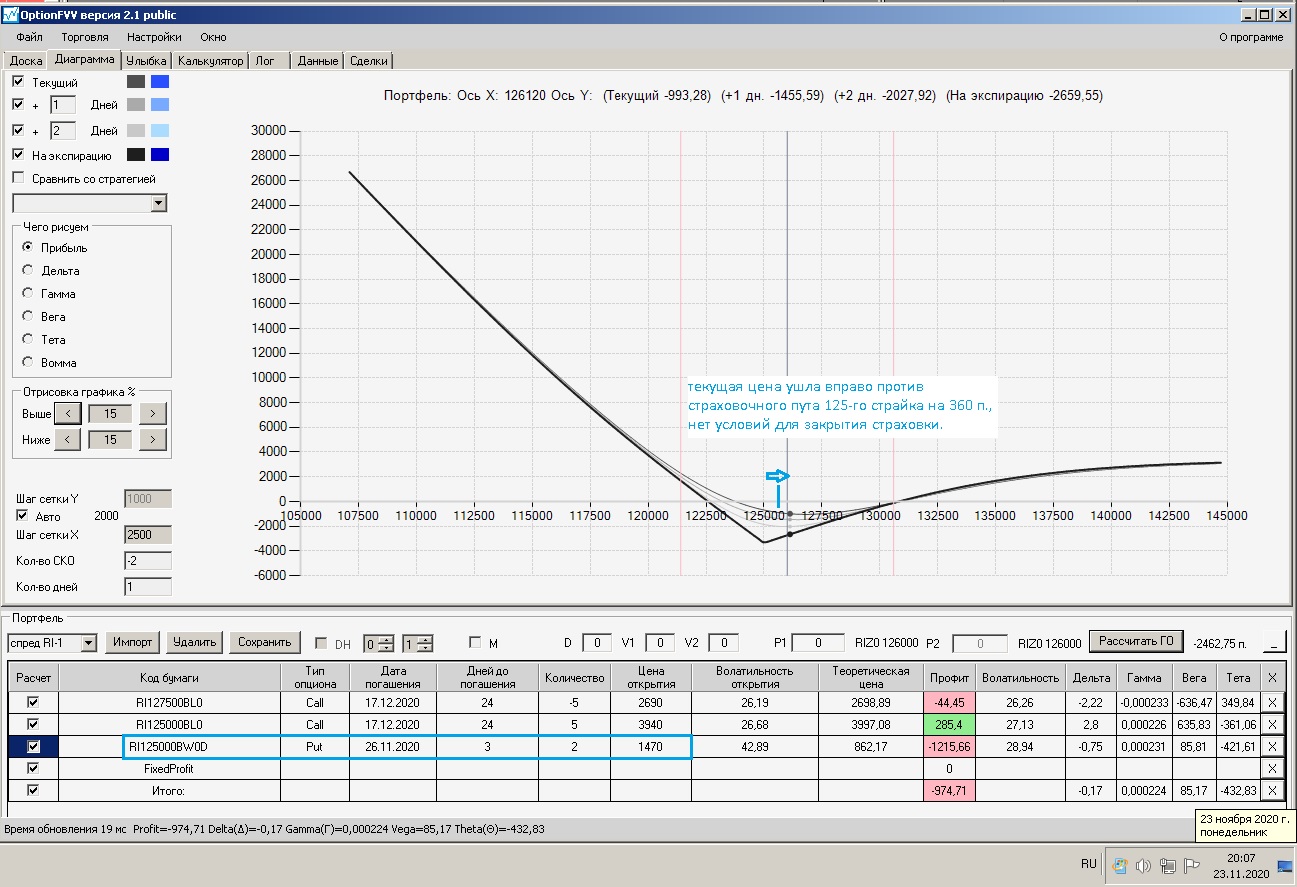Open the volume speaker icon in system tray
This screenshot has height=887, width=1297.
pyautogui.click(x=1143, y=866)
